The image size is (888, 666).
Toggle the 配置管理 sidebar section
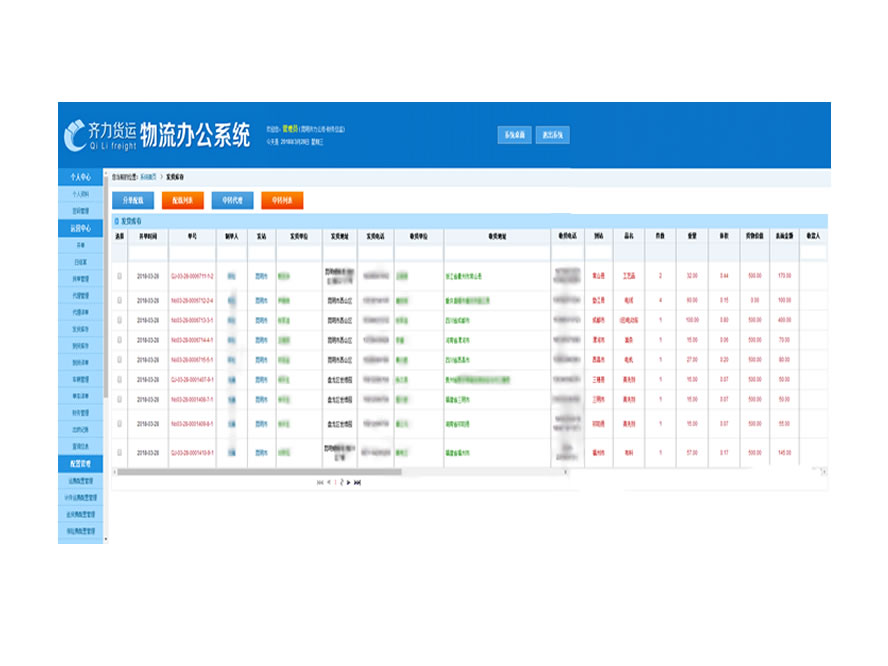click(x=80, y=464)
